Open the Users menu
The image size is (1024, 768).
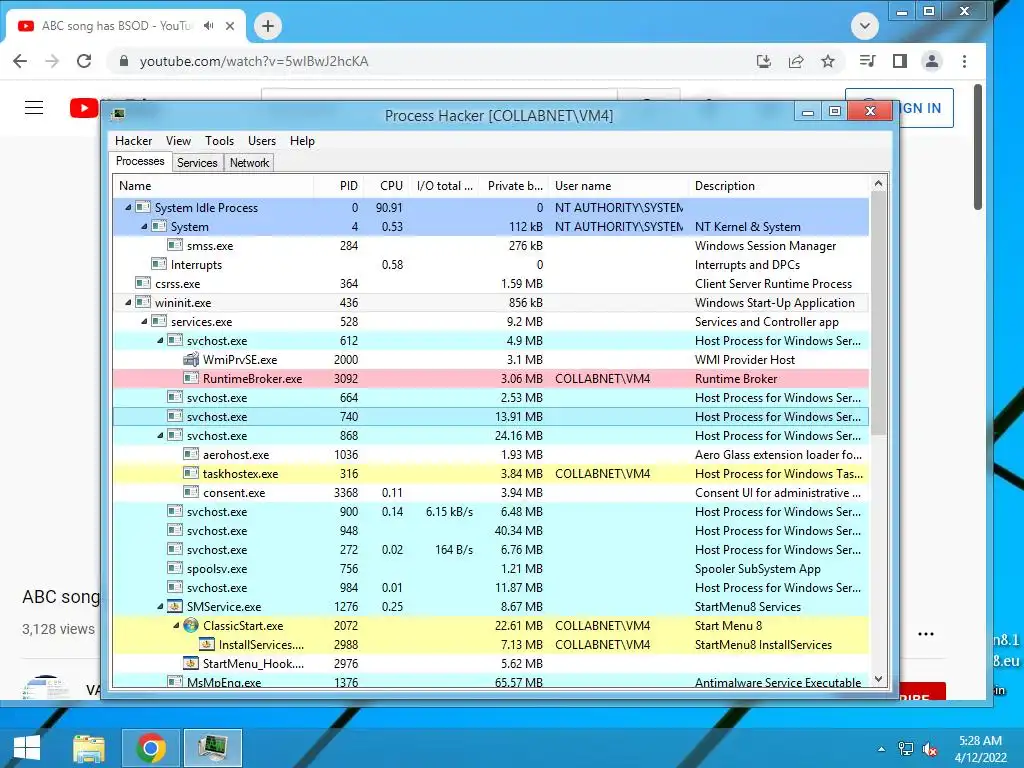(x=262, y=141)
